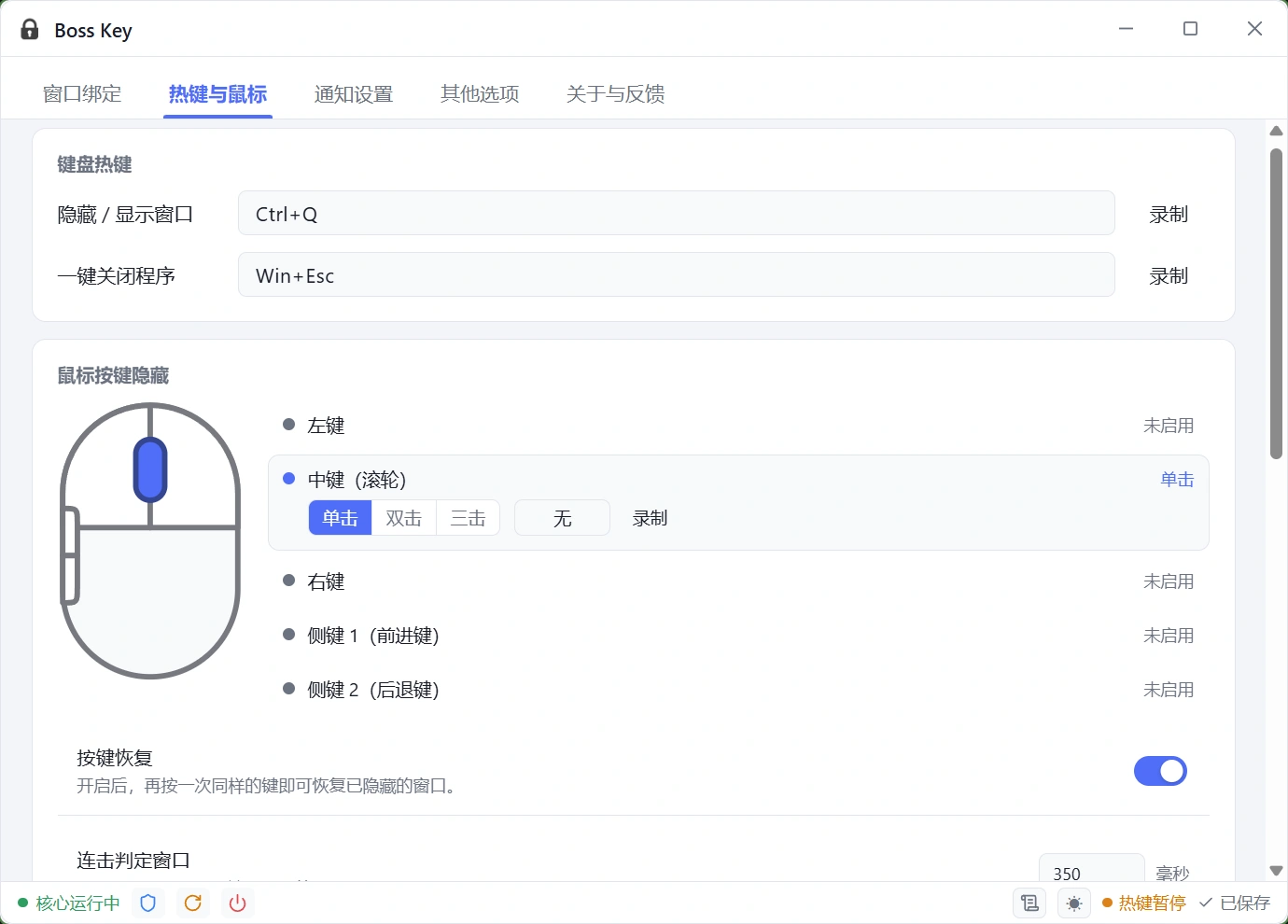Switch to the 热键与鼠标 tab
The height and width of the screenshot is (924, 1288).
(217, 94)
